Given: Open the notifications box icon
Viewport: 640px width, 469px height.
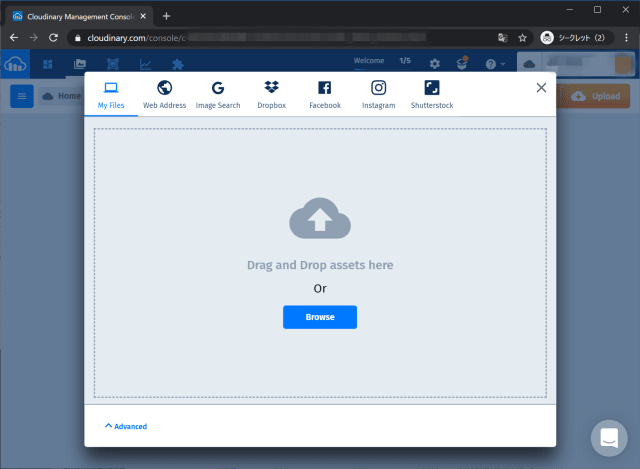Looking at the screenshot, I should point(462,64).
